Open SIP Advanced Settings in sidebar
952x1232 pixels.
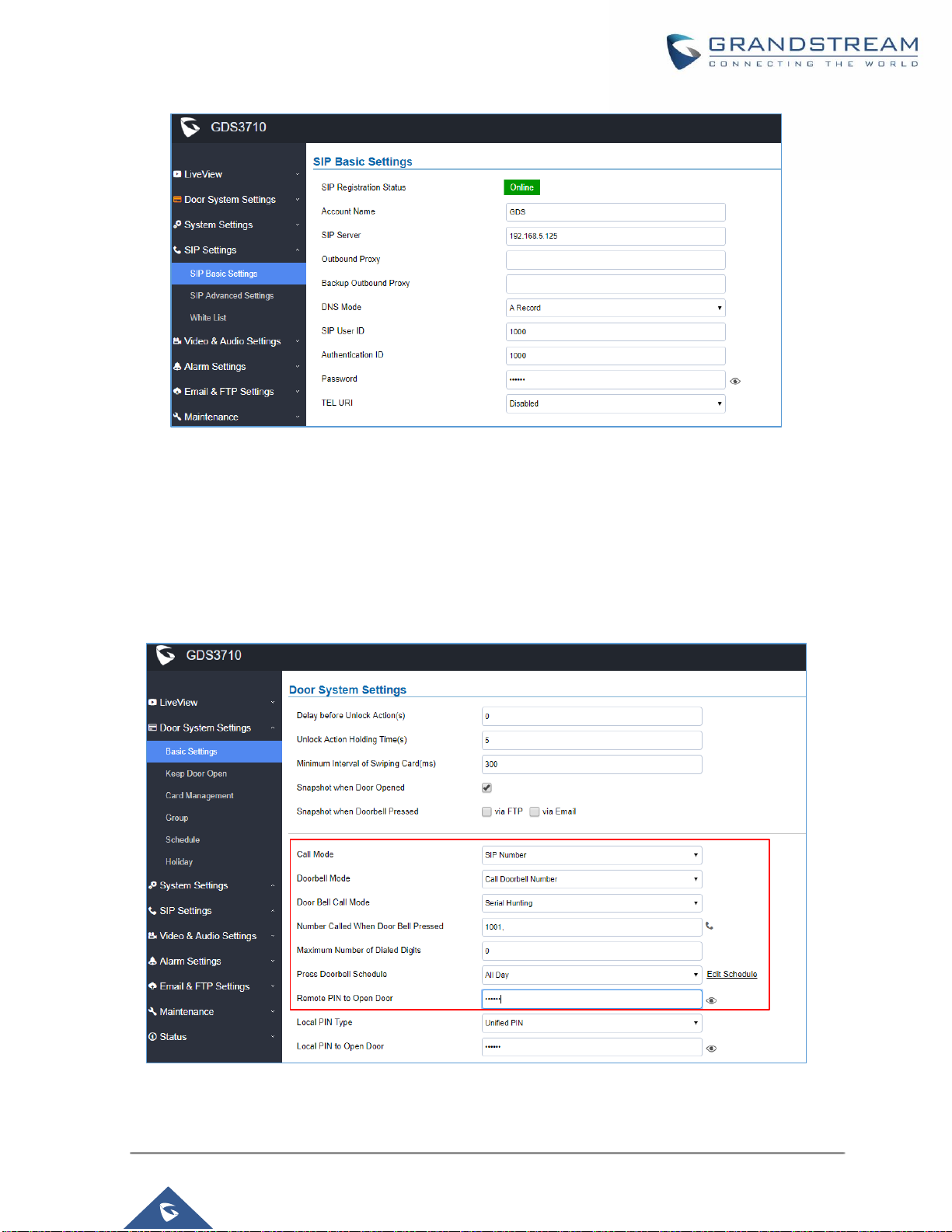coord(232,295)
